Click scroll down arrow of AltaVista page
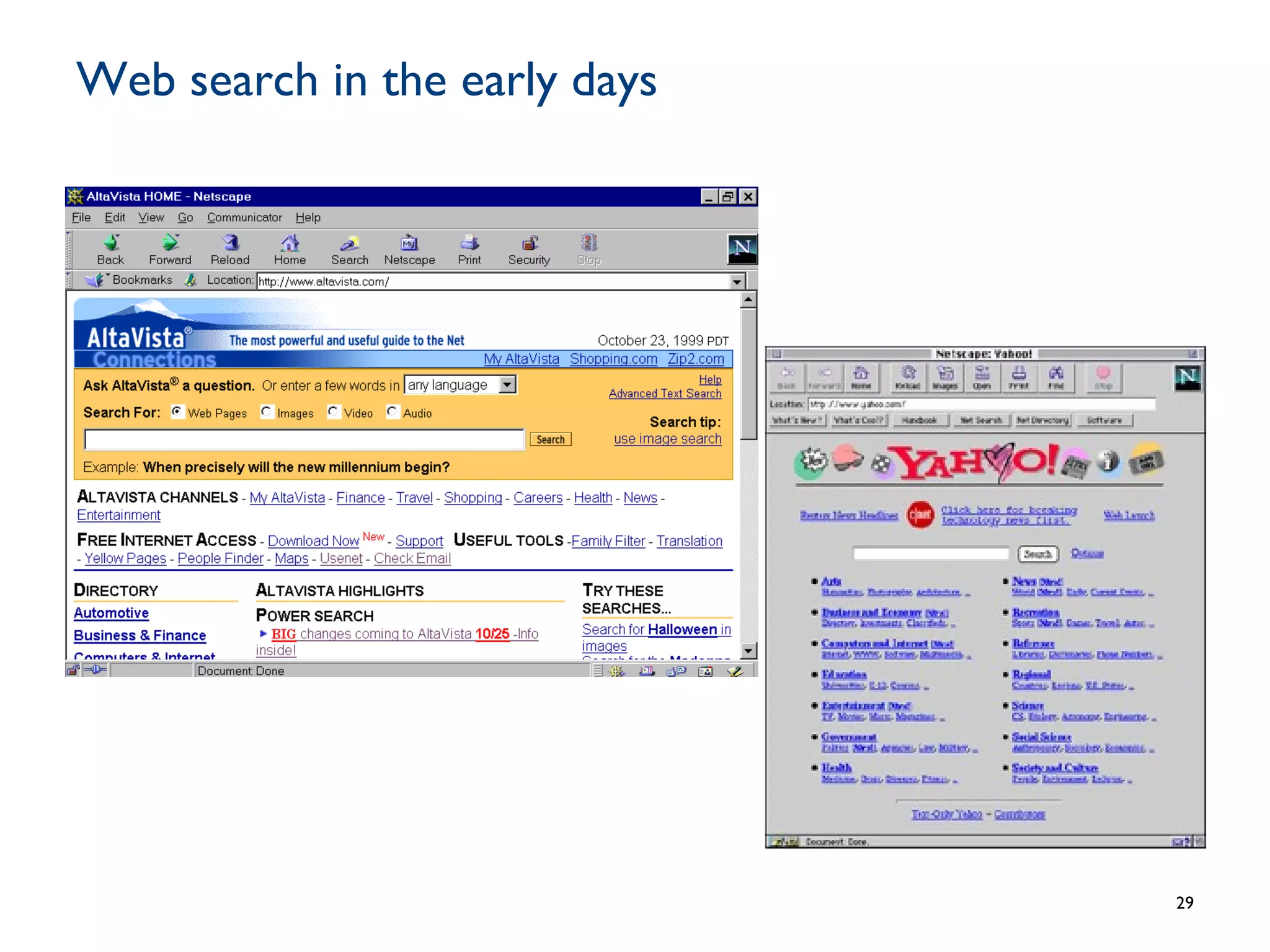Screen dimensions: 1270x952 (748, 651)
